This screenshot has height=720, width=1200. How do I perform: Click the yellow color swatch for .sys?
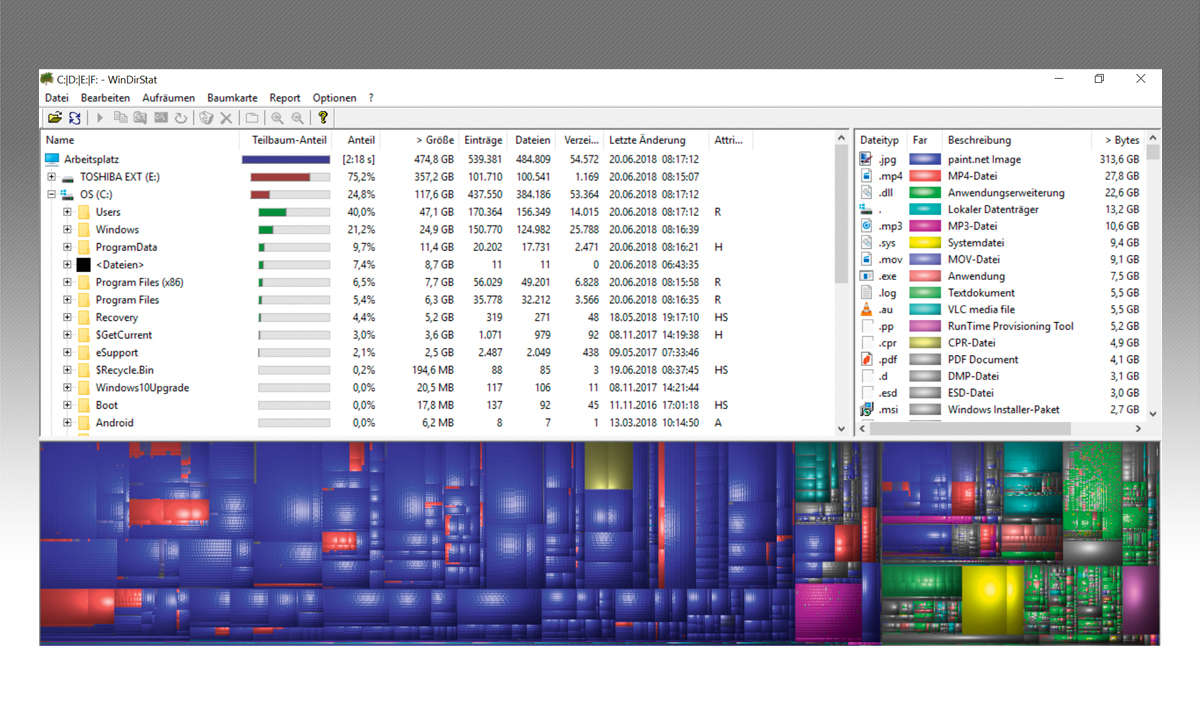[x=924, y=243]
